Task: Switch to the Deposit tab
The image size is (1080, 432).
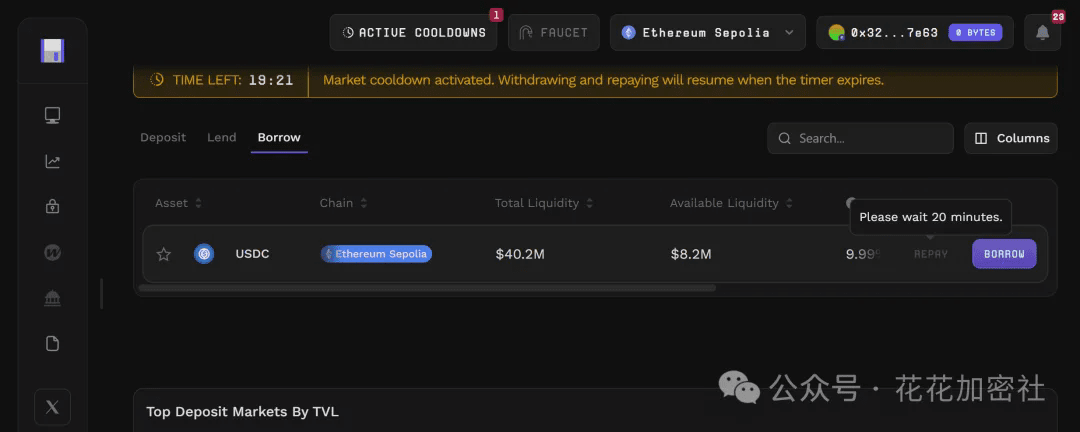Action: (163, 137)
